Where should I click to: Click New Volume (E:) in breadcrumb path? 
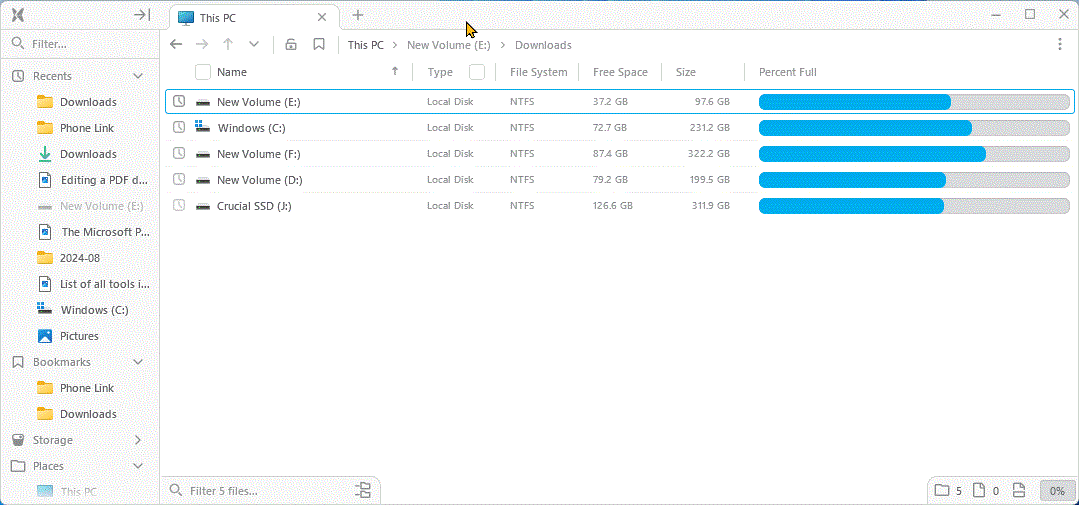(449, 45)
